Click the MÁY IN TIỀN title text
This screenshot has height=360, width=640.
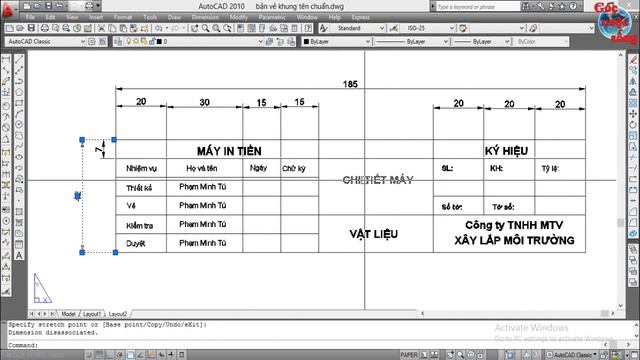pyautogui.click(x=229, y=151)
